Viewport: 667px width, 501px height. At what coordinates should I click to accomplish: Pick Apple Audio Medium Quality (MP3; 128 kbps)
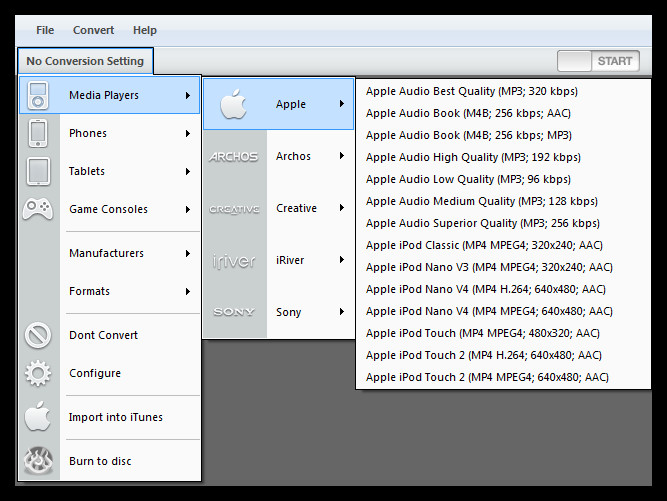click(503, 201)
